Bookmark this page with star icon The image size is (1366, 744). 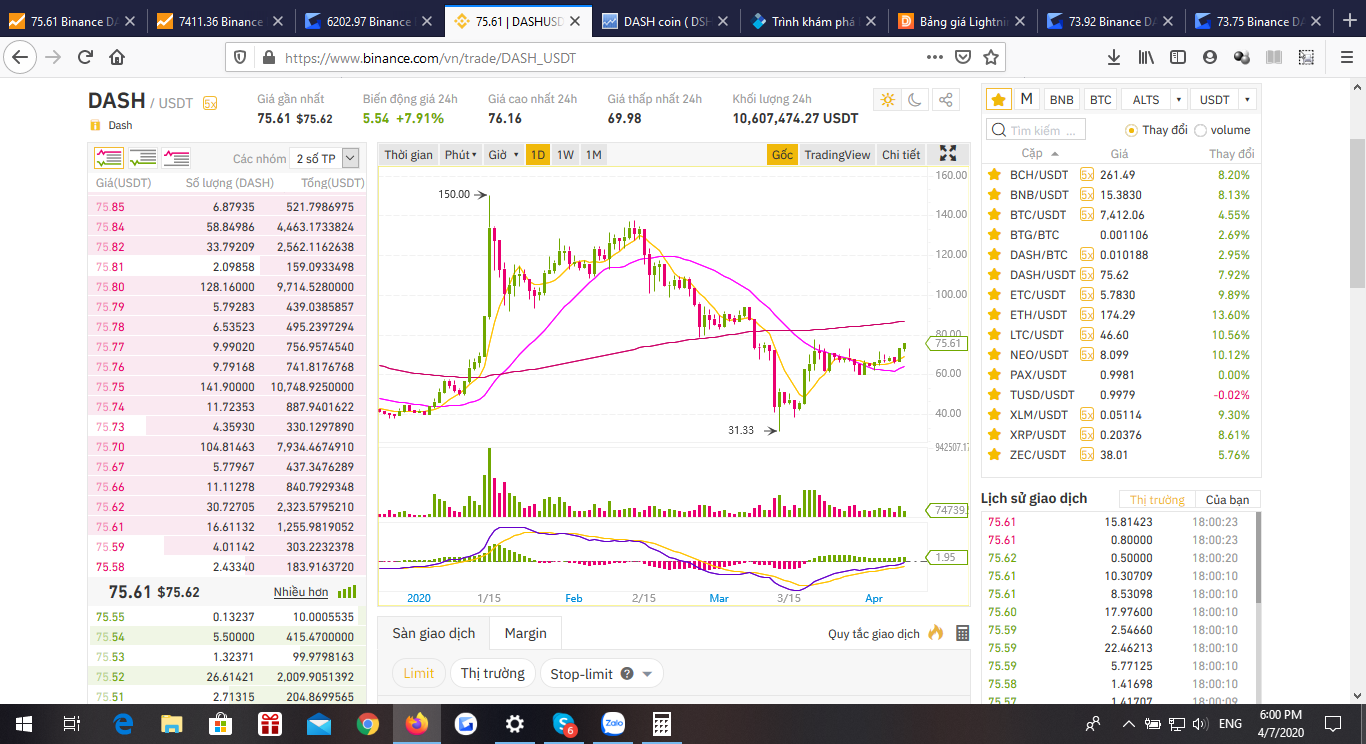pyautogui.click(x=991, y=58)
